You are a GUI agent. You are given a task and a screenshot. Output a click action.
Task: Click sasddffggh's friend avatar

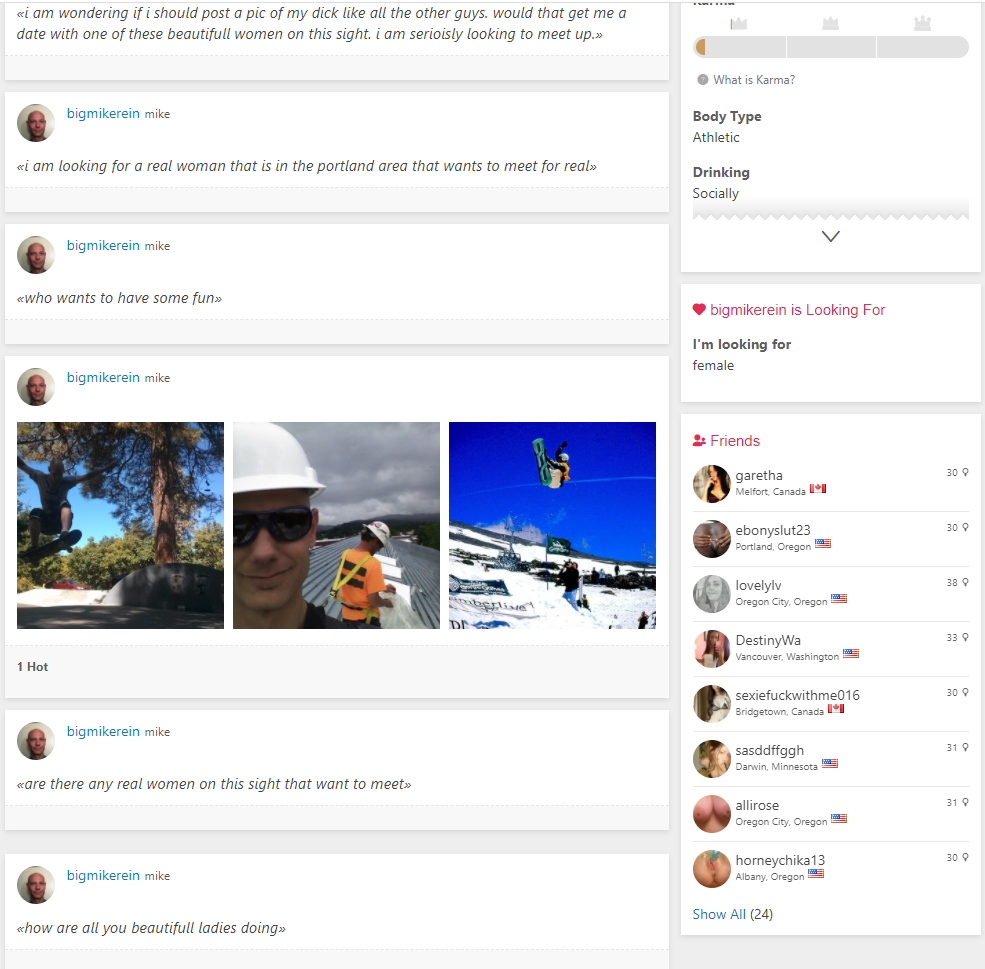tap(711, 759)
